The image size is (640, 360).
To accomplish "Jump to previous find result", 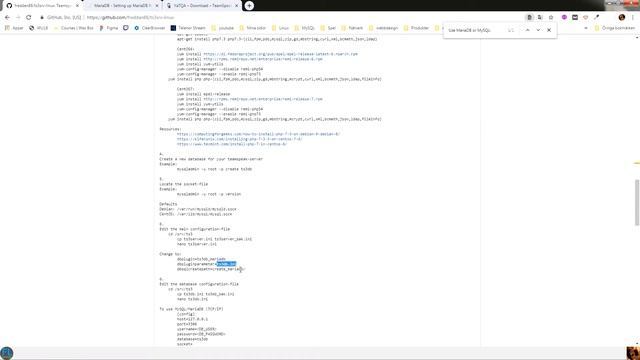I will [527, 30].
